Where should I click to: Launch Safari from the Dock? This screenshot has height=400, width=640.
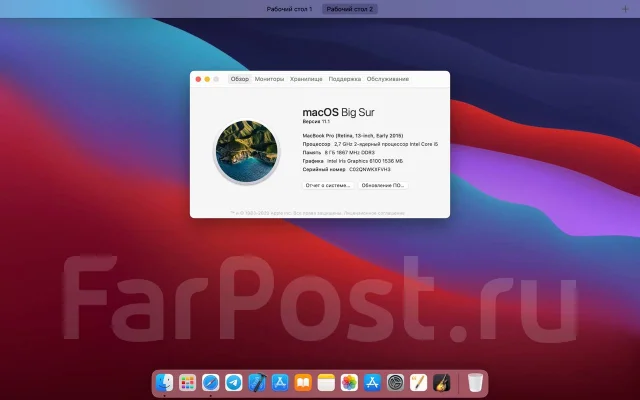(211, 383)
